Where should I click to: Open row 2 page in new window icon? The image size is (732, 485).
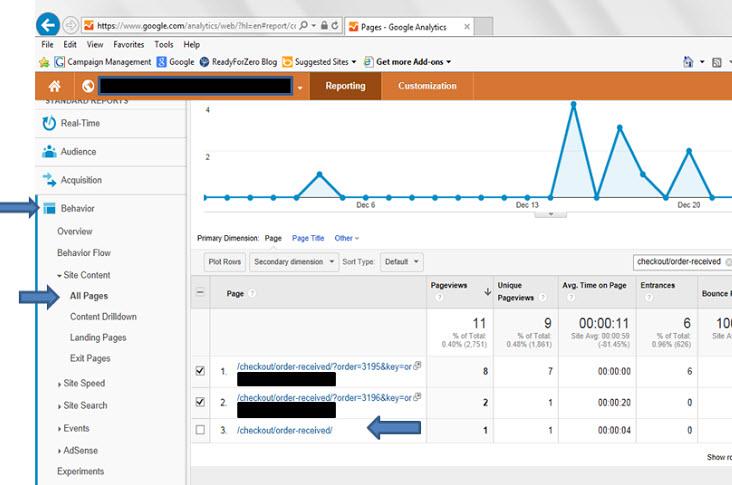[417, 397]
